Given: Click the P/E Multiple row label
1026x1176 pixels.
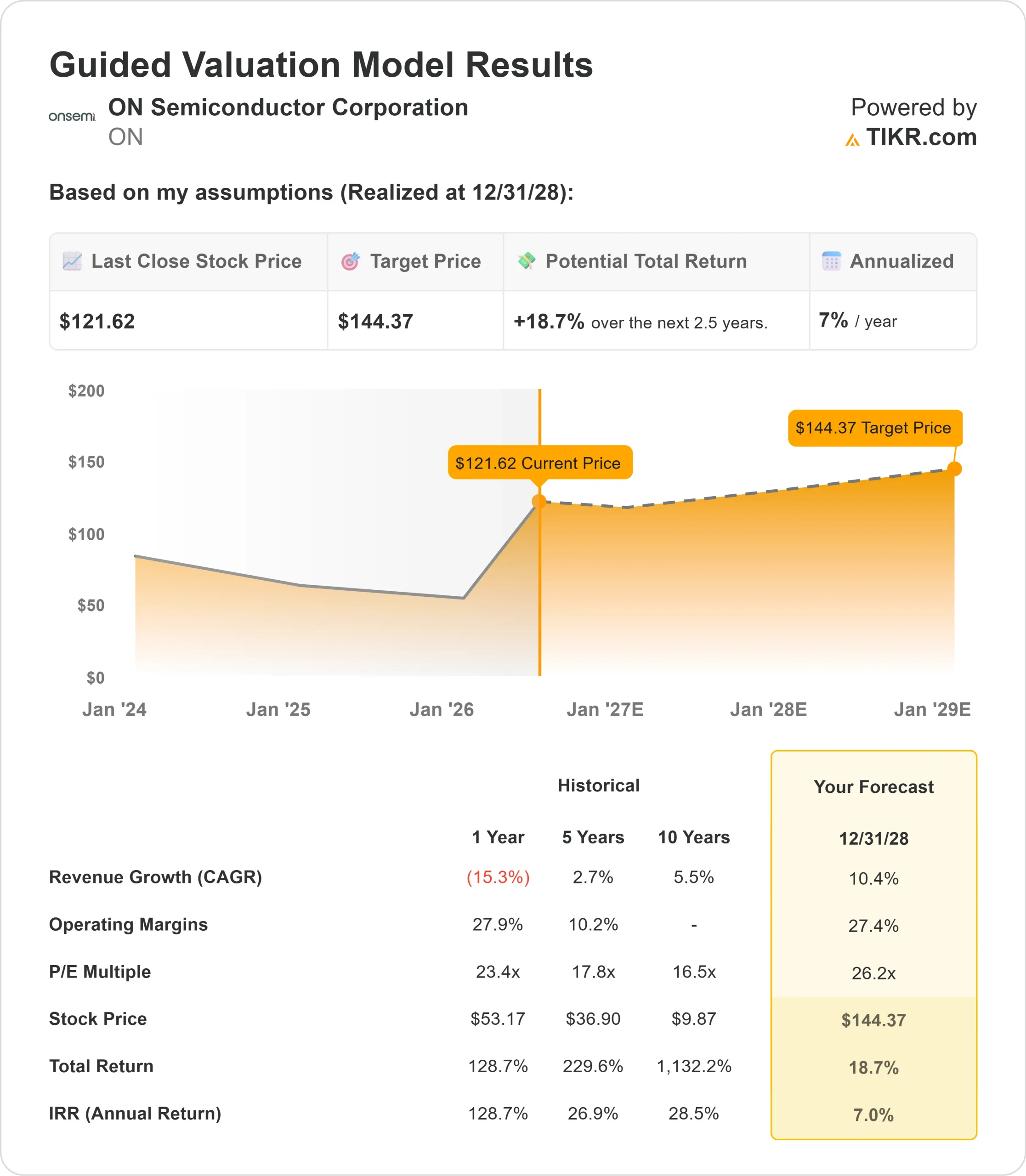Looking at the screenshot, I should click(100, 972).
